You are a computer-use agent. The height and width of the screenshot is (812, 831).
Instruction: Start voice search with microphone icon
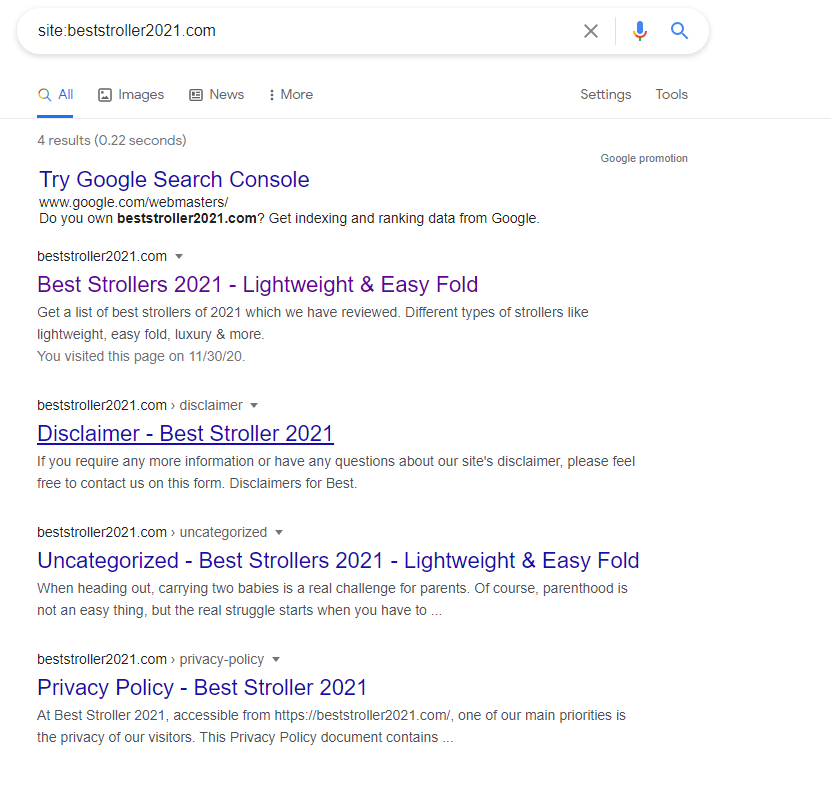pyautogui.click(x=640, y=31)
